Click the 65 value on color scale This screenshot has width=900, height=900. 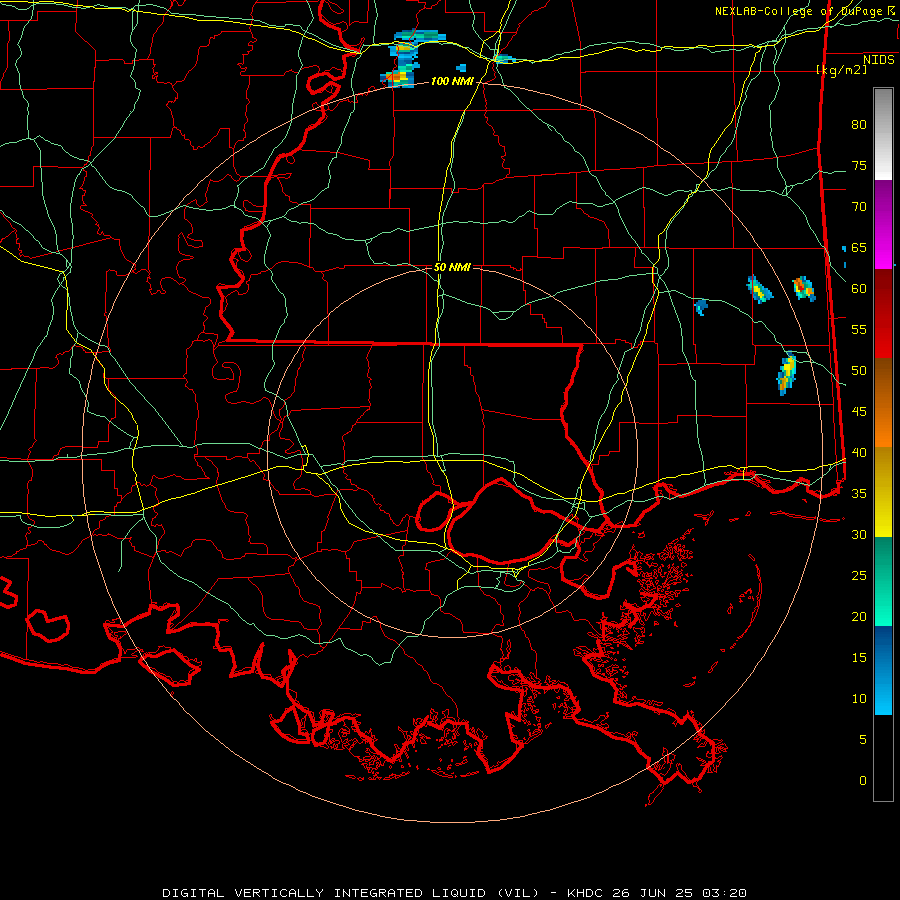pyautogui.click(x=859, y=247)
